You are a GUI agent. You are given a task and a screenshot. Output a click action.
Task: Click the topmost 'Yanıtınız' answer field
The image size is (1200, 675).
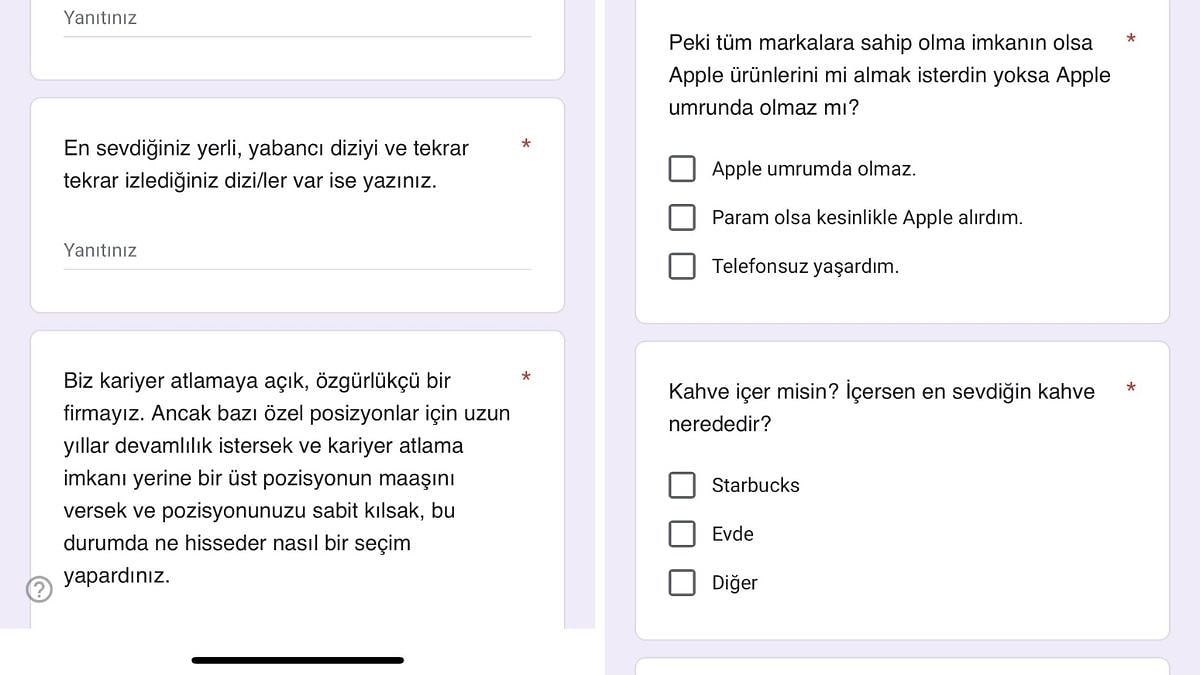point(297,19)
